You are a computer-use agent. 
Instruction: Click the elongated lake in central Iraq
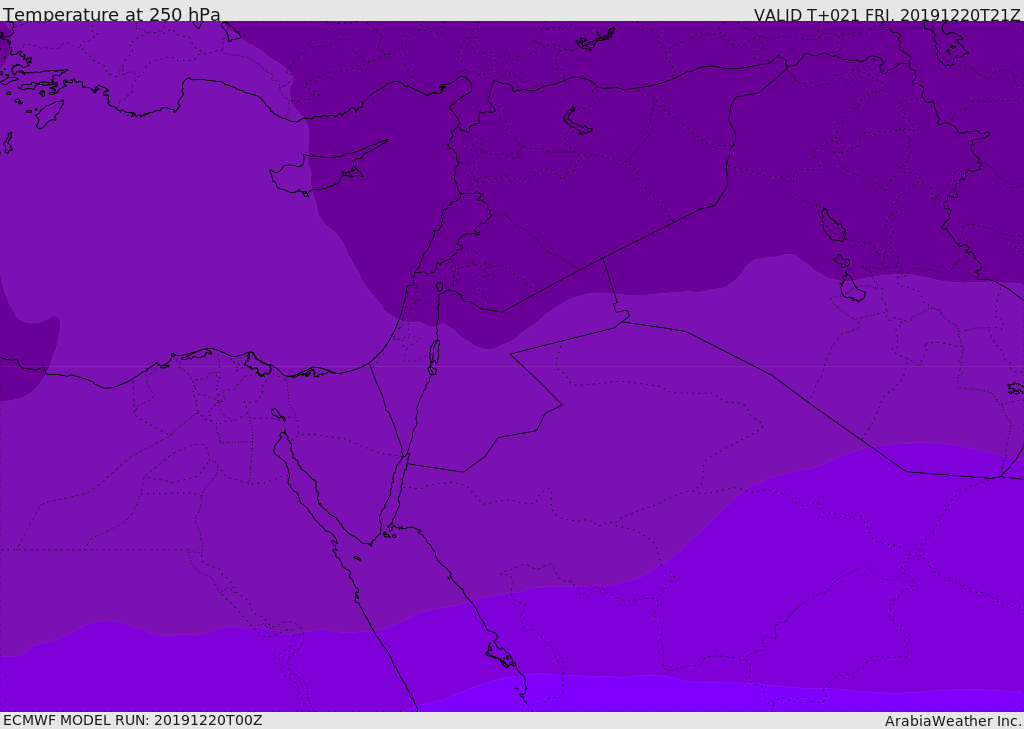[x=832, y=226]
